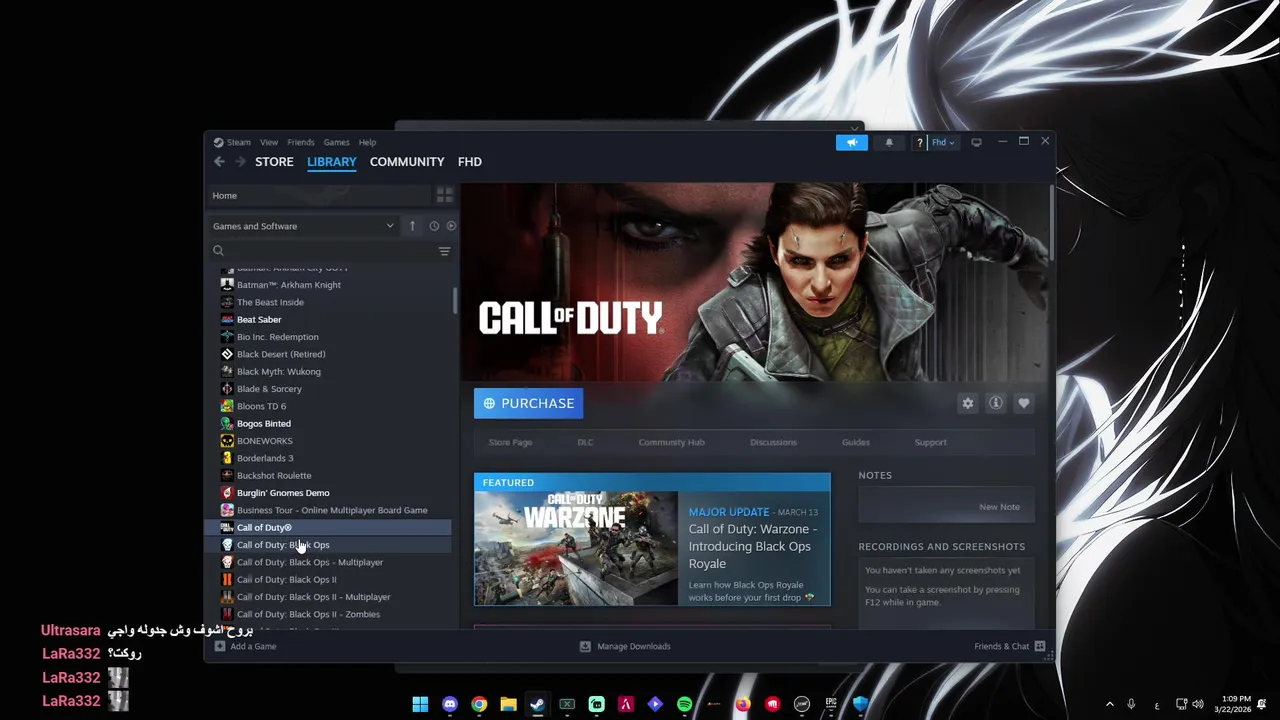Open game settings gear icon
Screen dimensions: 1280x720
967,403
